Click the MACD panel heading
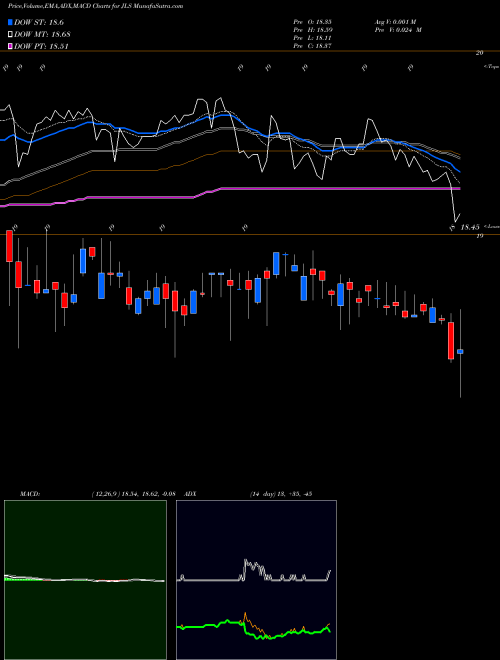Viewport: 500px width, 660px height. [x=30, y=494]
